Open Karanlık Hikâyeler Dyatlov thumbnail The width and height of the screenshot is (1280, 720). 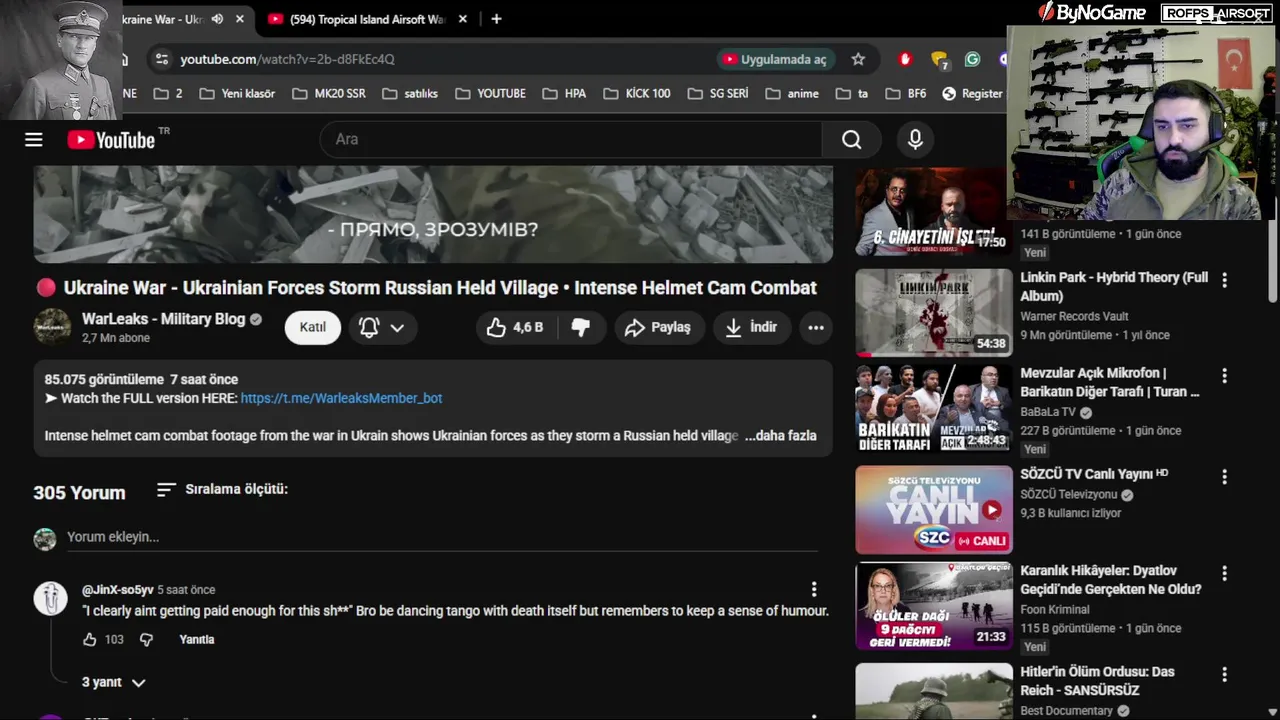pyautogui.click(x=934, y=606)
